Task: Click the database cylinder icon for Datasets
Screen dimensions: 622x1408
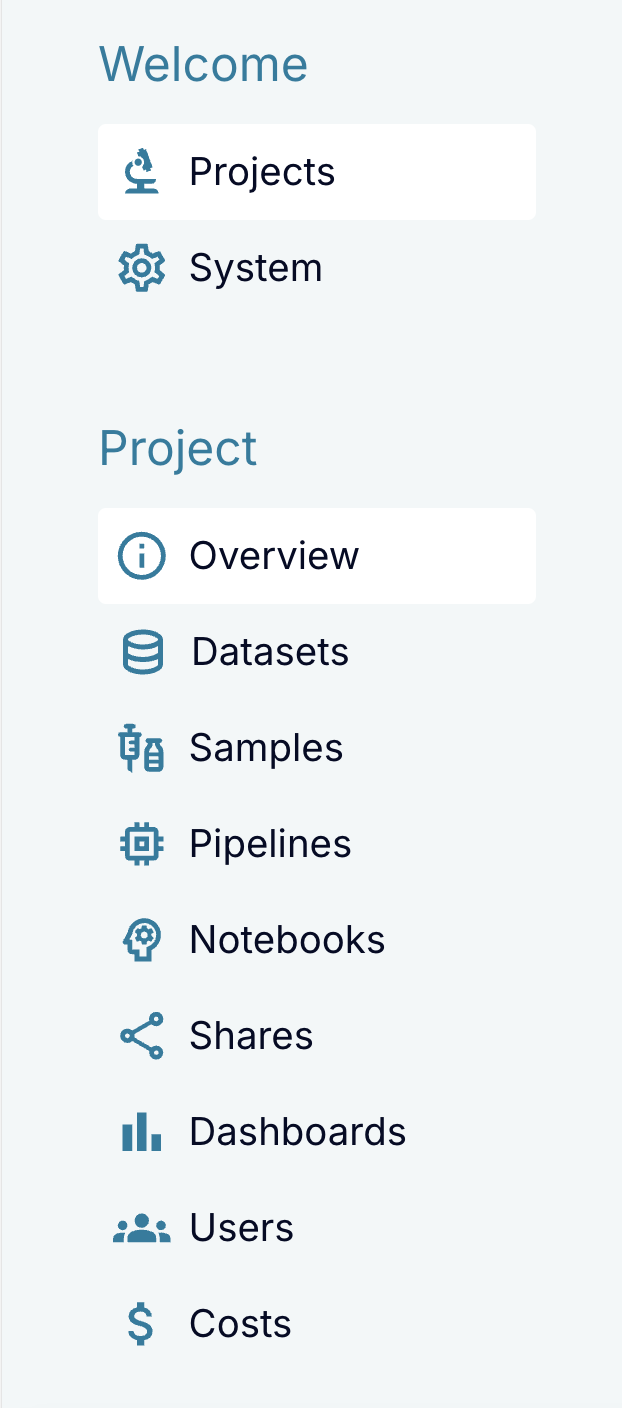Action: point(142,652)
